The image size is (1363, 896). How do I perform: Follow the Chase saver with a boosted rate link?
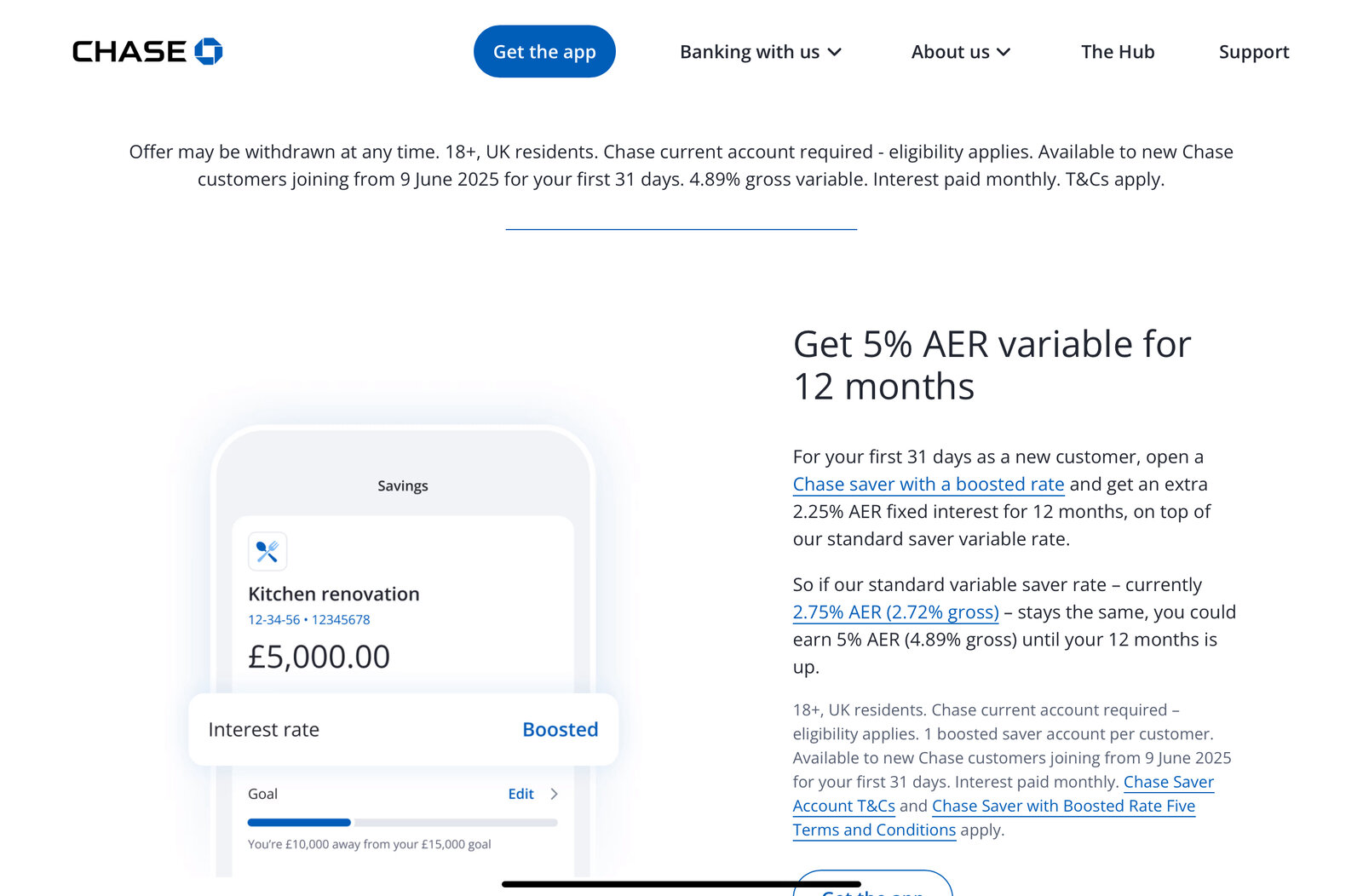928,485
